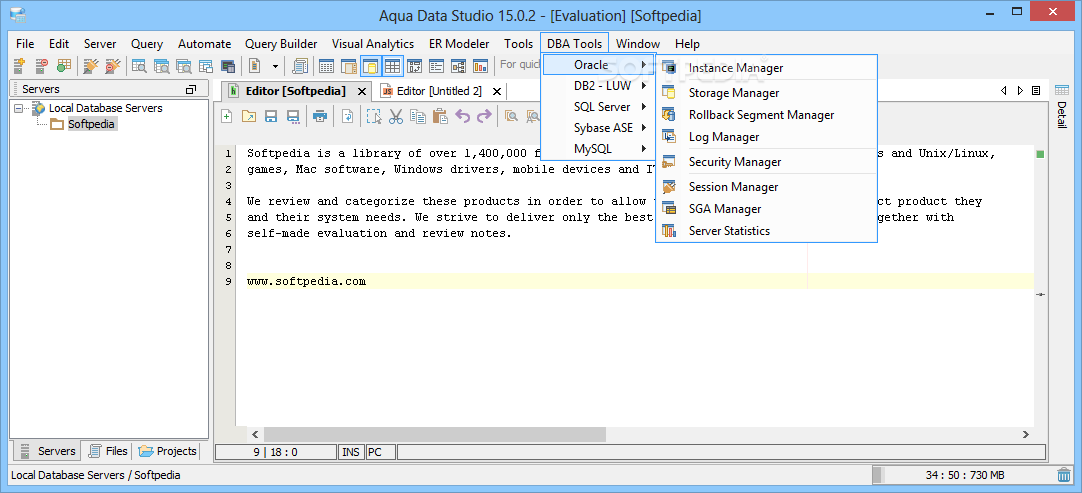Open Storage Manager from Oracle submenu
This screenshot has height=493, width=1082.
[x=767, y=93]
